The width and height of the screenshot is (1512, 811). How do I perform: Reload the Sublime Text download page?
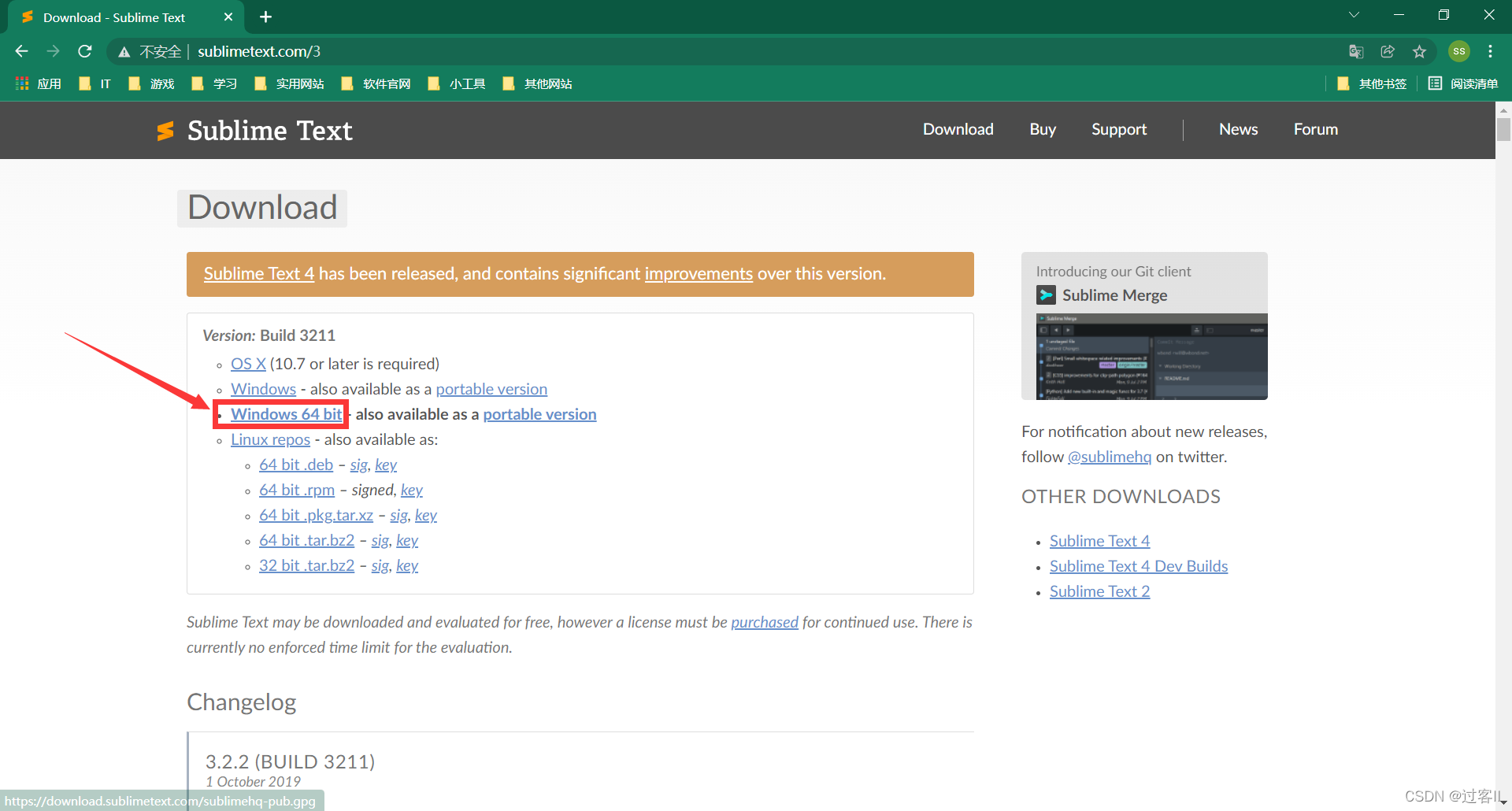pyautogui.click(x=85, y=51)
